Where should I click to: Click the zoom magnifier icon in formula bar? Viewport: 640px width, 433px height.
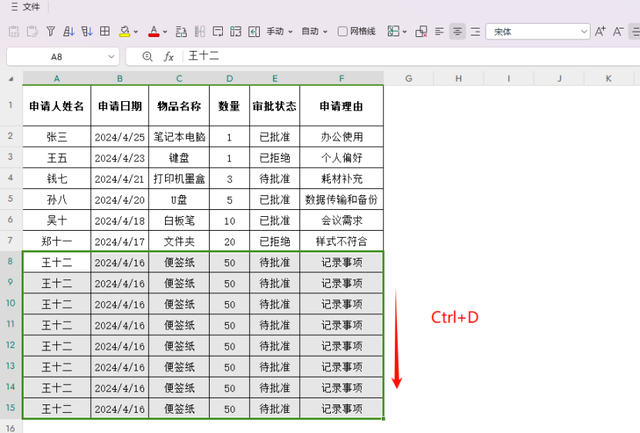point(147,56)
